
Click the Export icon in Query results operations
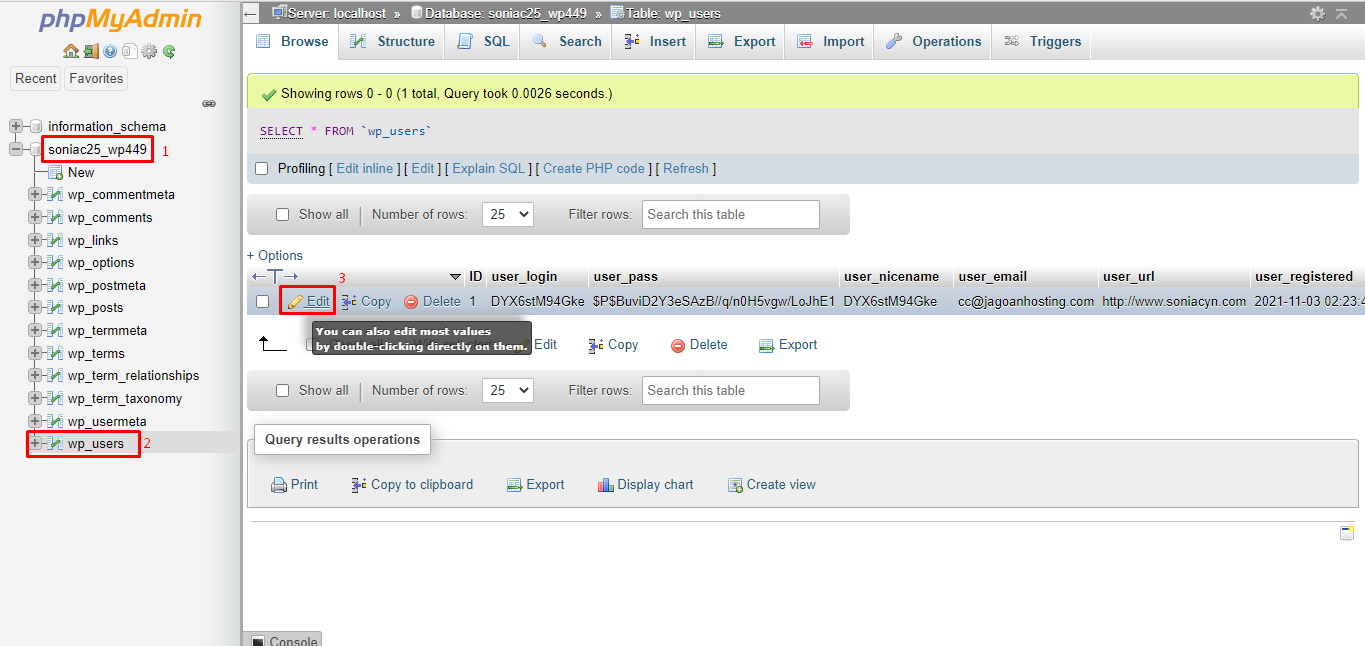click(x=514, y=485)
